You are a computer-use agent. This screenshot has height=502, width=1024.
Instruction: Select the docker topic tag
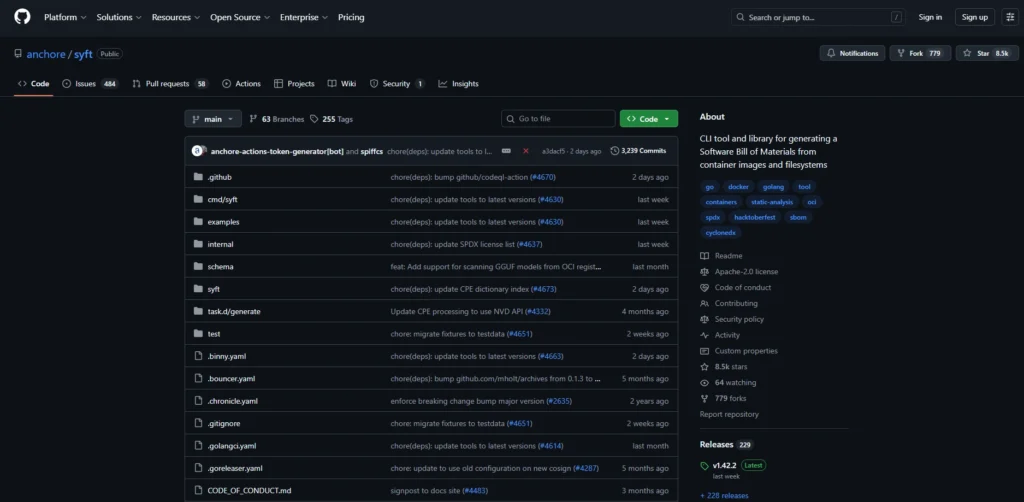(739, 187)
